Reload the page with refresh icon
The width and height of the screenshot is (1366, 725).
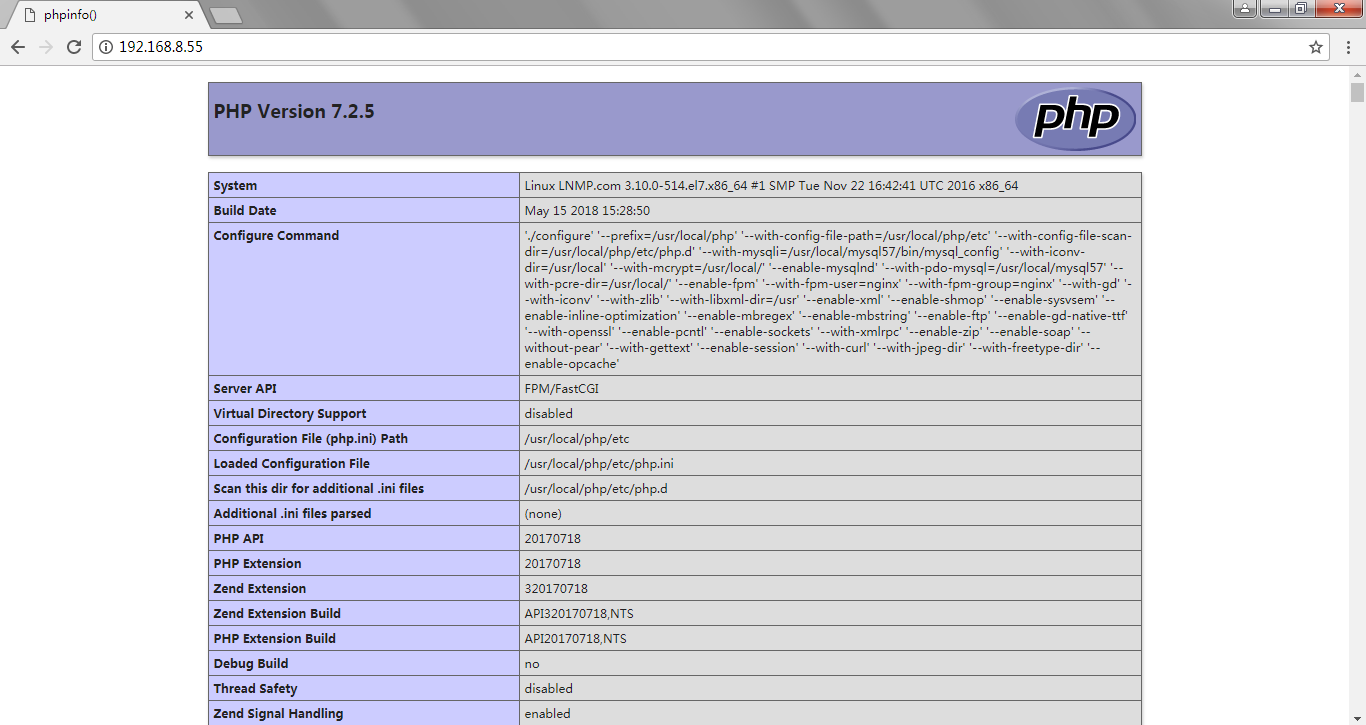pyautogui.click(x=74, y=47)
